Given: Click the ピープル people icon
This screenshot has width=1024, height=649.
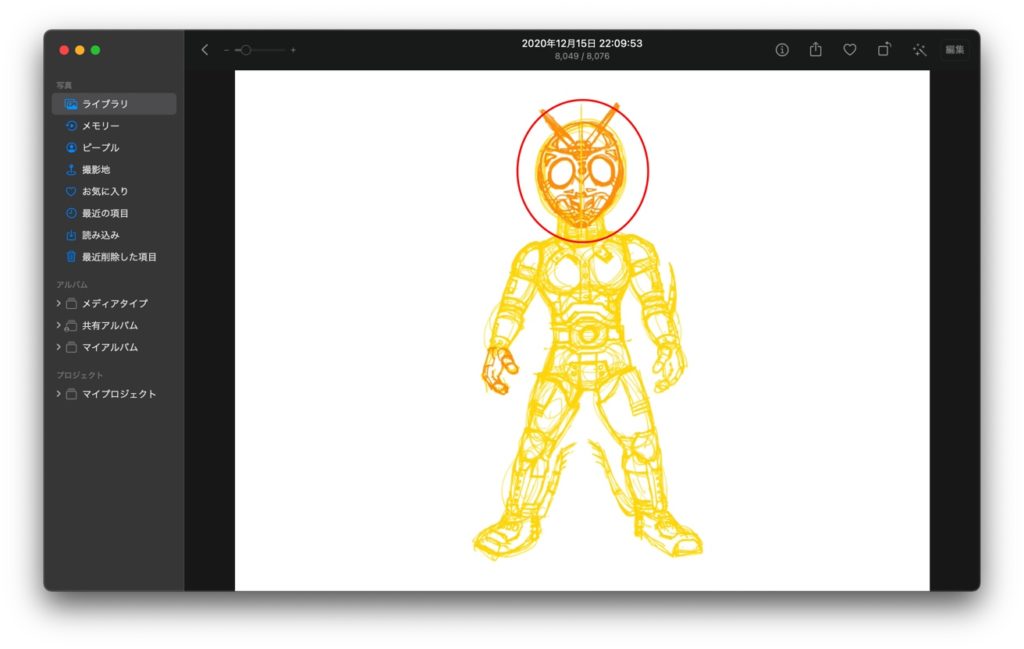Looking at the screenshot, I should coord(71,148).
